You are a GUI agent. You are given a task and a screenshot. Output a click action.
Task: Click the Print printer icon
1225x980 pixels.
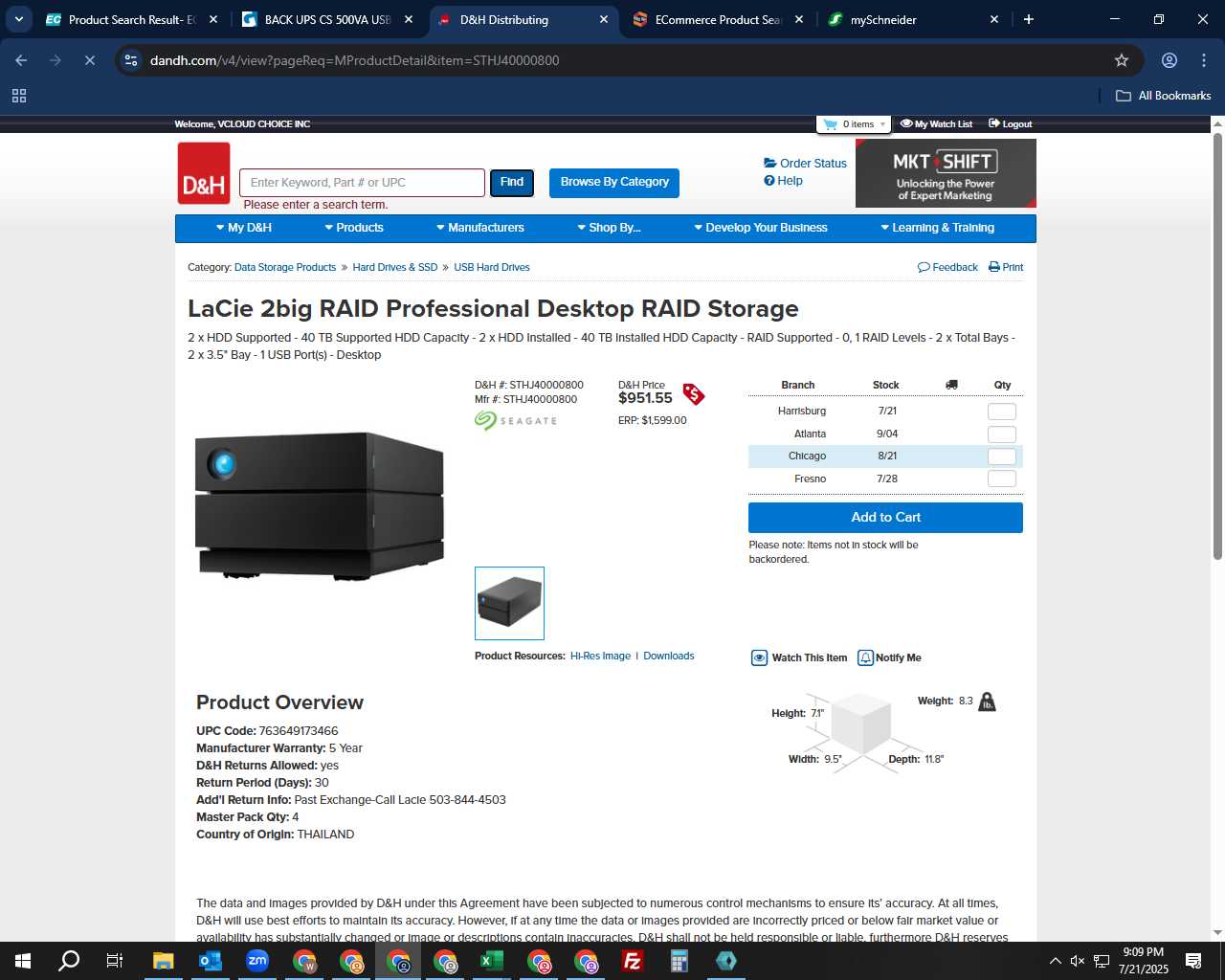pos(994,267)
